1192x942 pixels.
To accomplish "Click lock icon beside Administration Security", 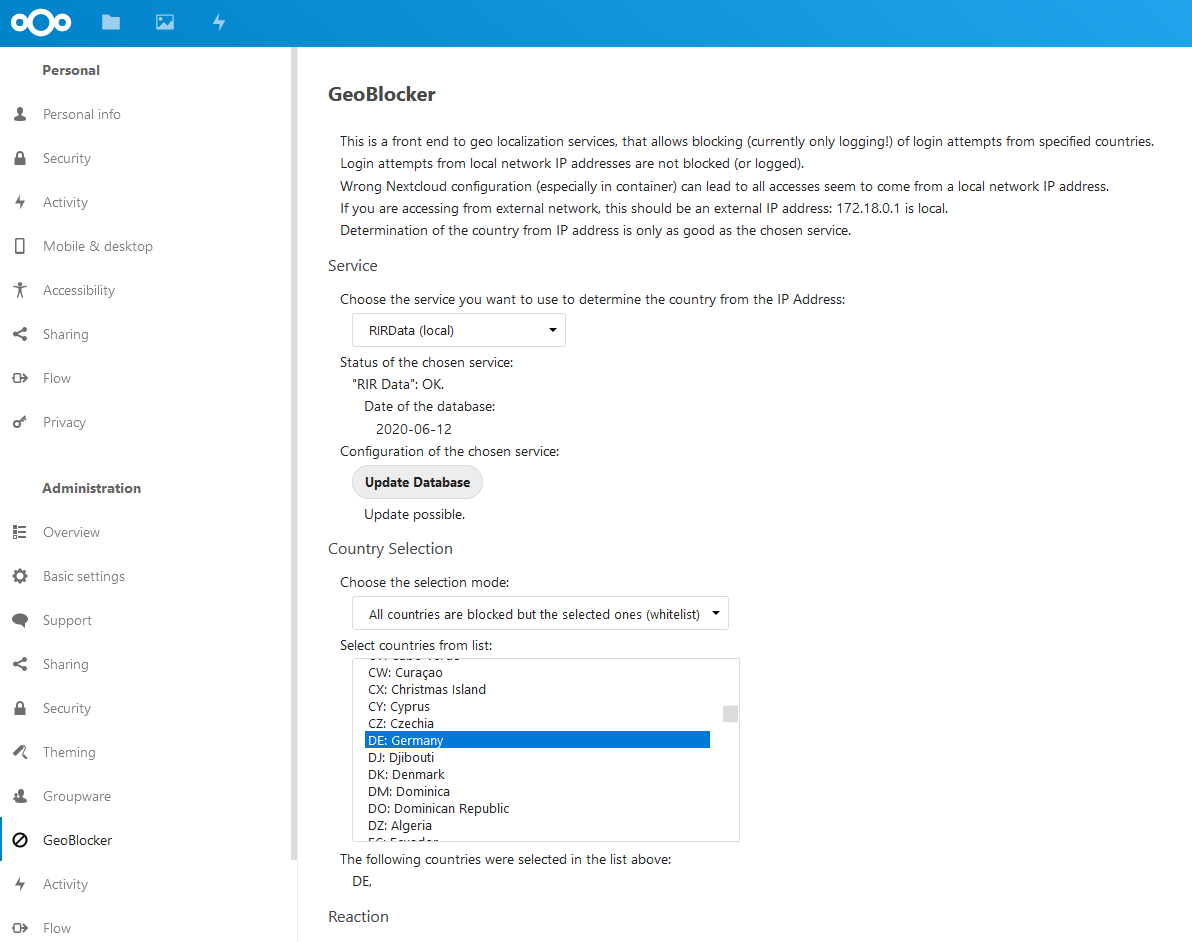I will [21, 709].
